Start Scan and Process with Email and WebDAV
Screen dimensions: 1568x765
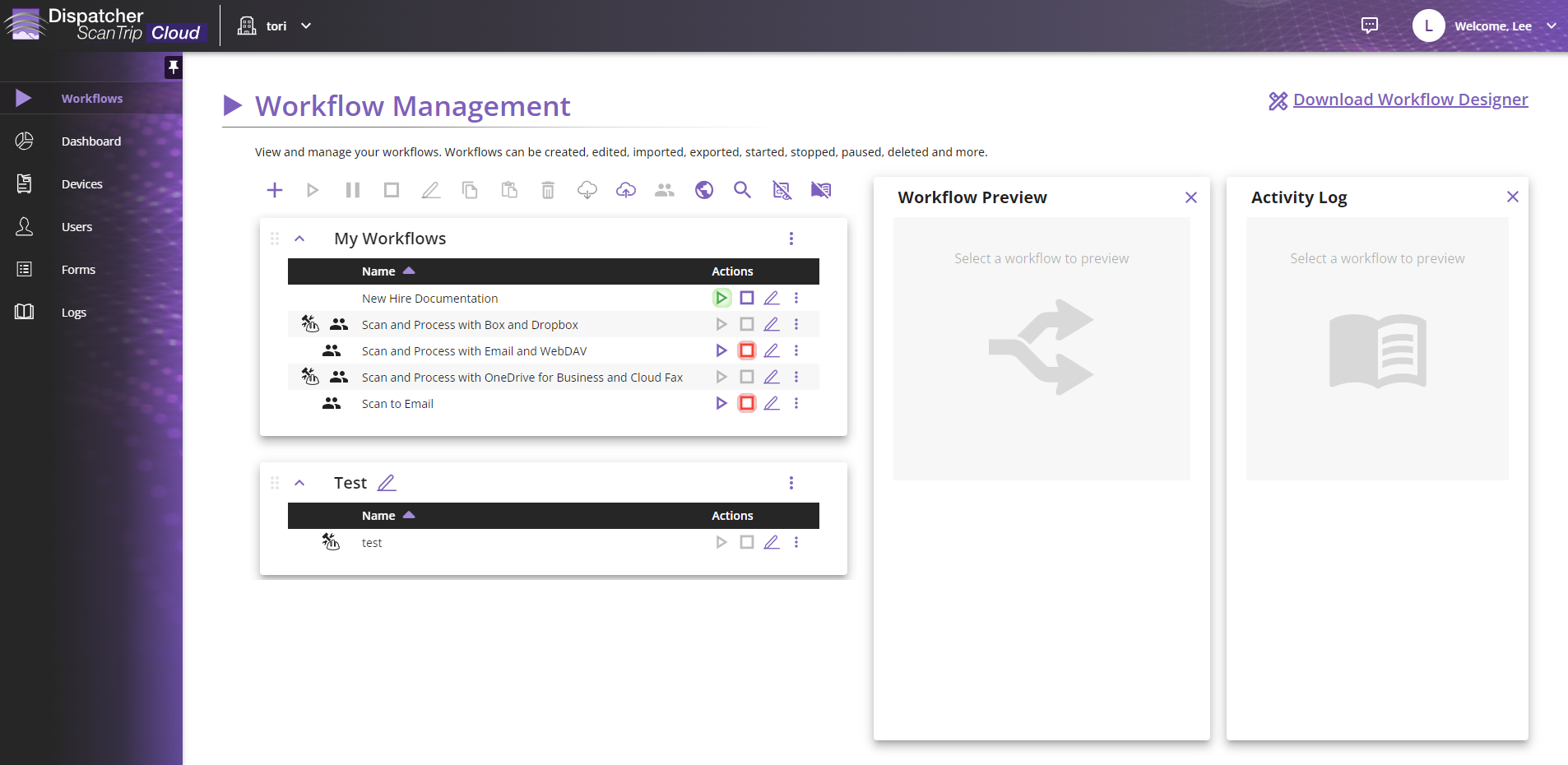tap(721, 350)
